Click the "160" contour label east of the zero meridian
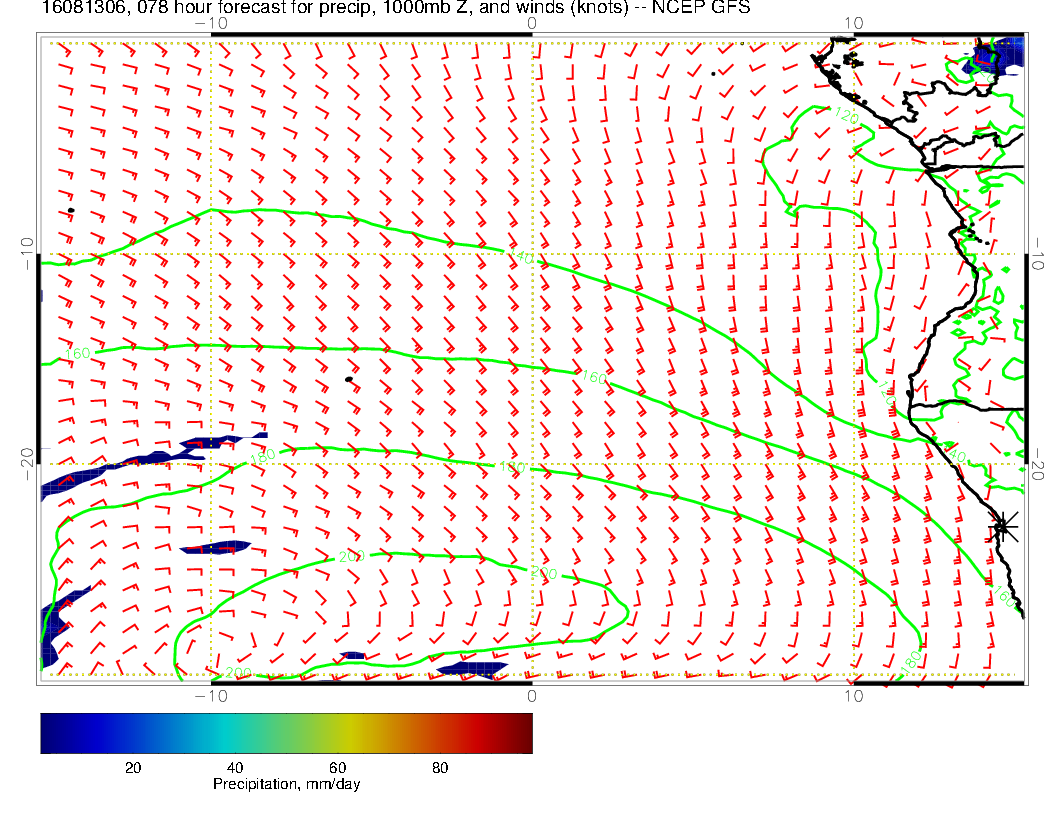 tap(594, 377)
